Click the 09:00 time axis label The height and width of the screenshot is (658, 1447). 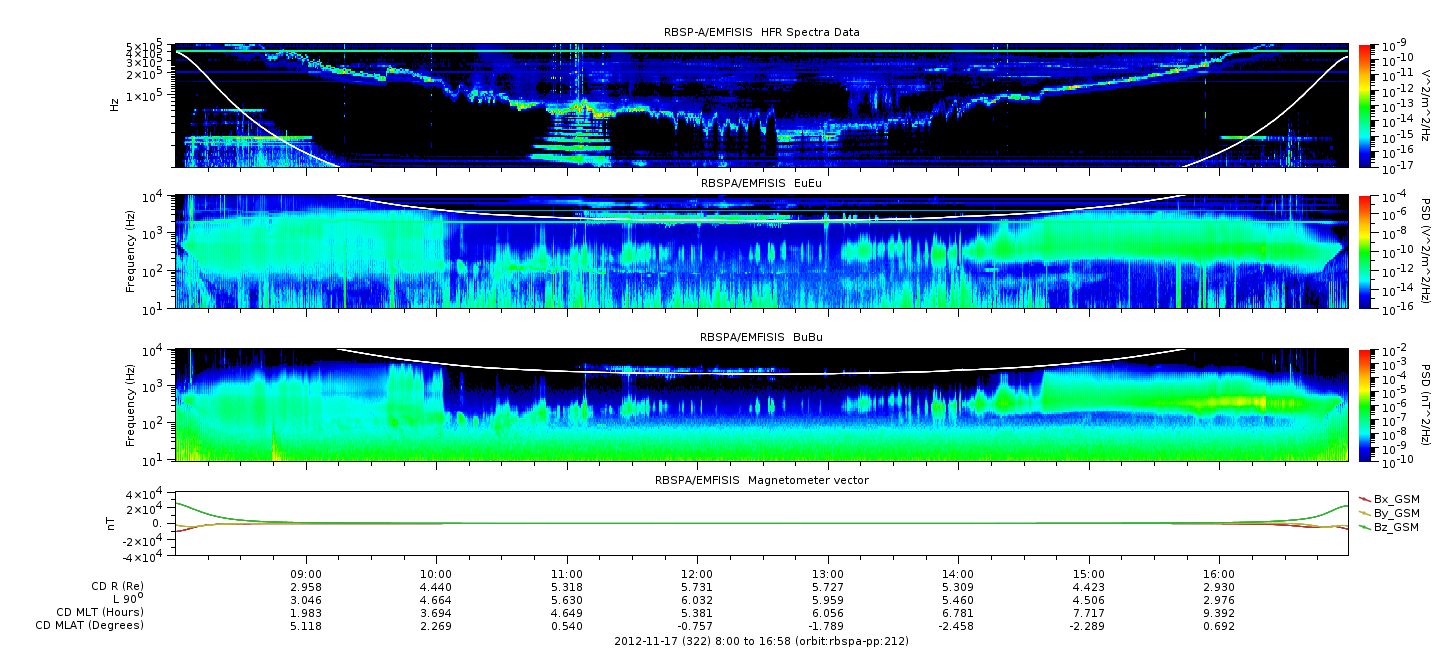[306, 575]
